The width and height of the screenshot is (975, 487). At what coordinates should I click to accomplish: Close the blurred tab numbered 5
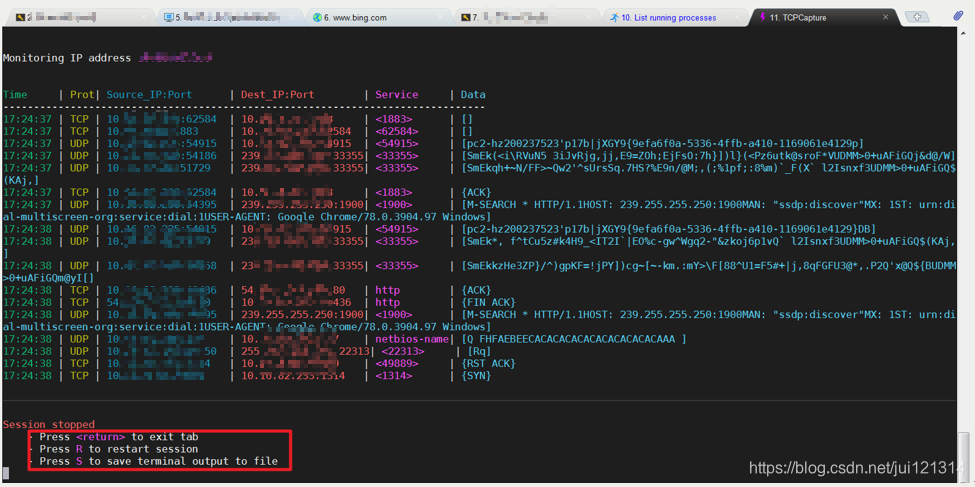291,17
